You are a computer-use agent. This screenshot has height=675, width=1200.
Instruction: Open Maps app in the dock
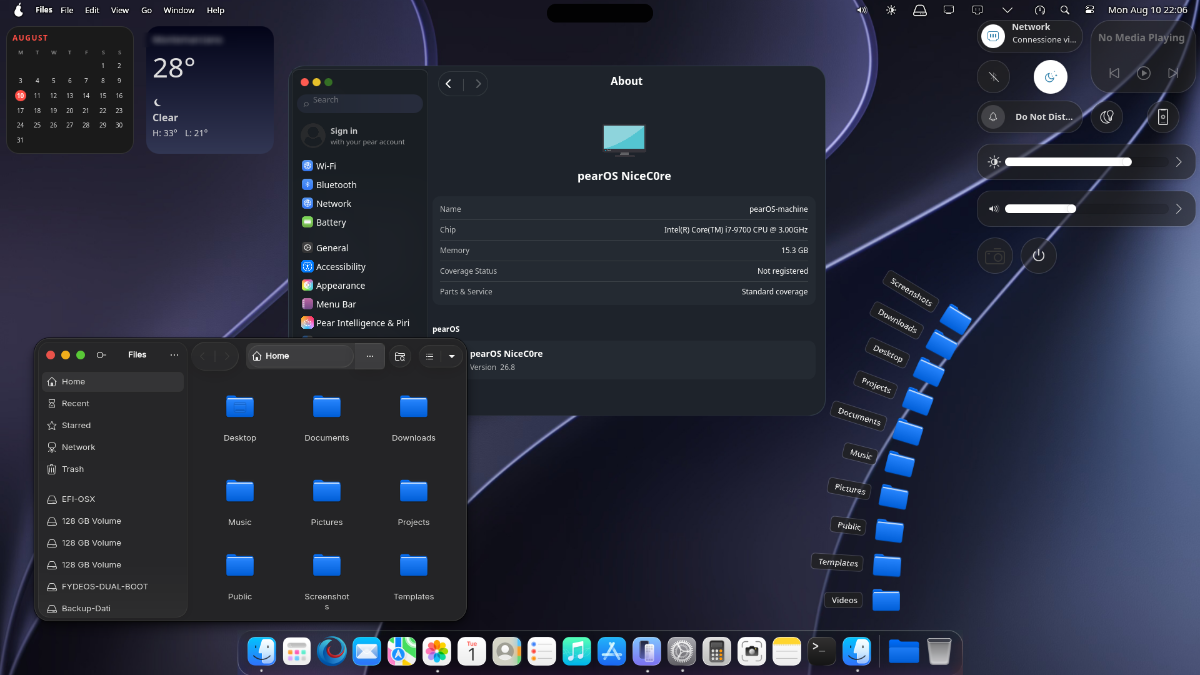click(402, 651)
